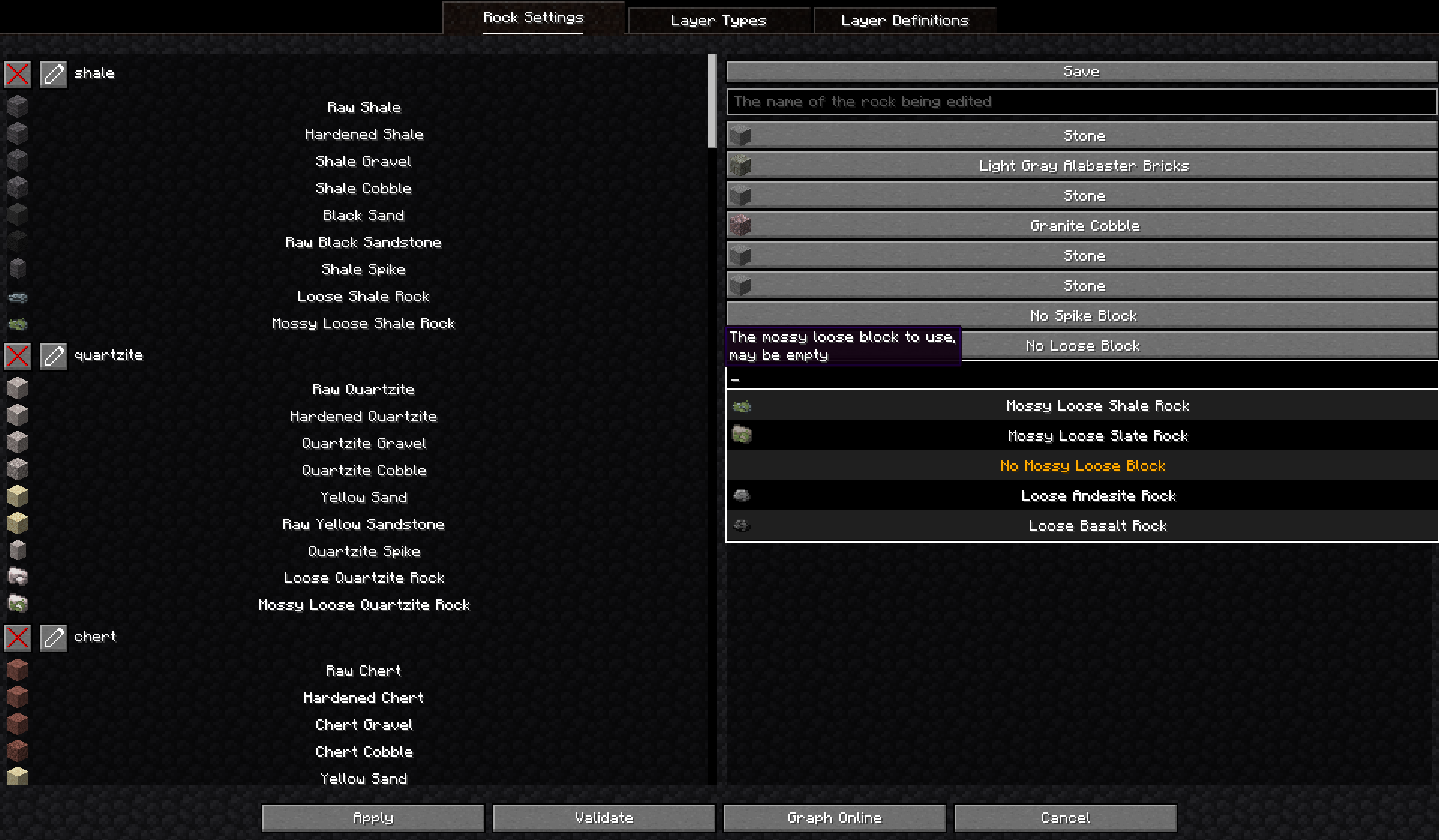Click the Loose Andesite Rock icon

tap(742, 495)
